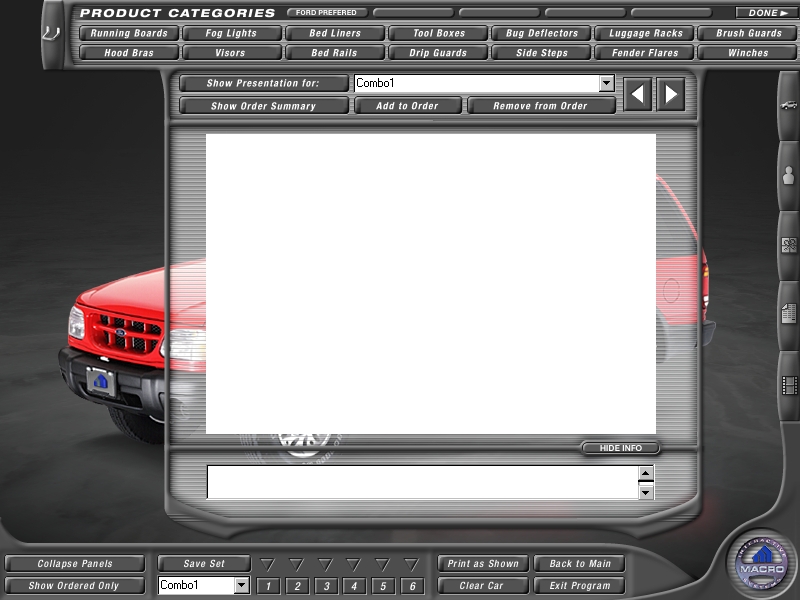Hide the info panel
This screenshot has height=600, width=800.
click(621, 448)
